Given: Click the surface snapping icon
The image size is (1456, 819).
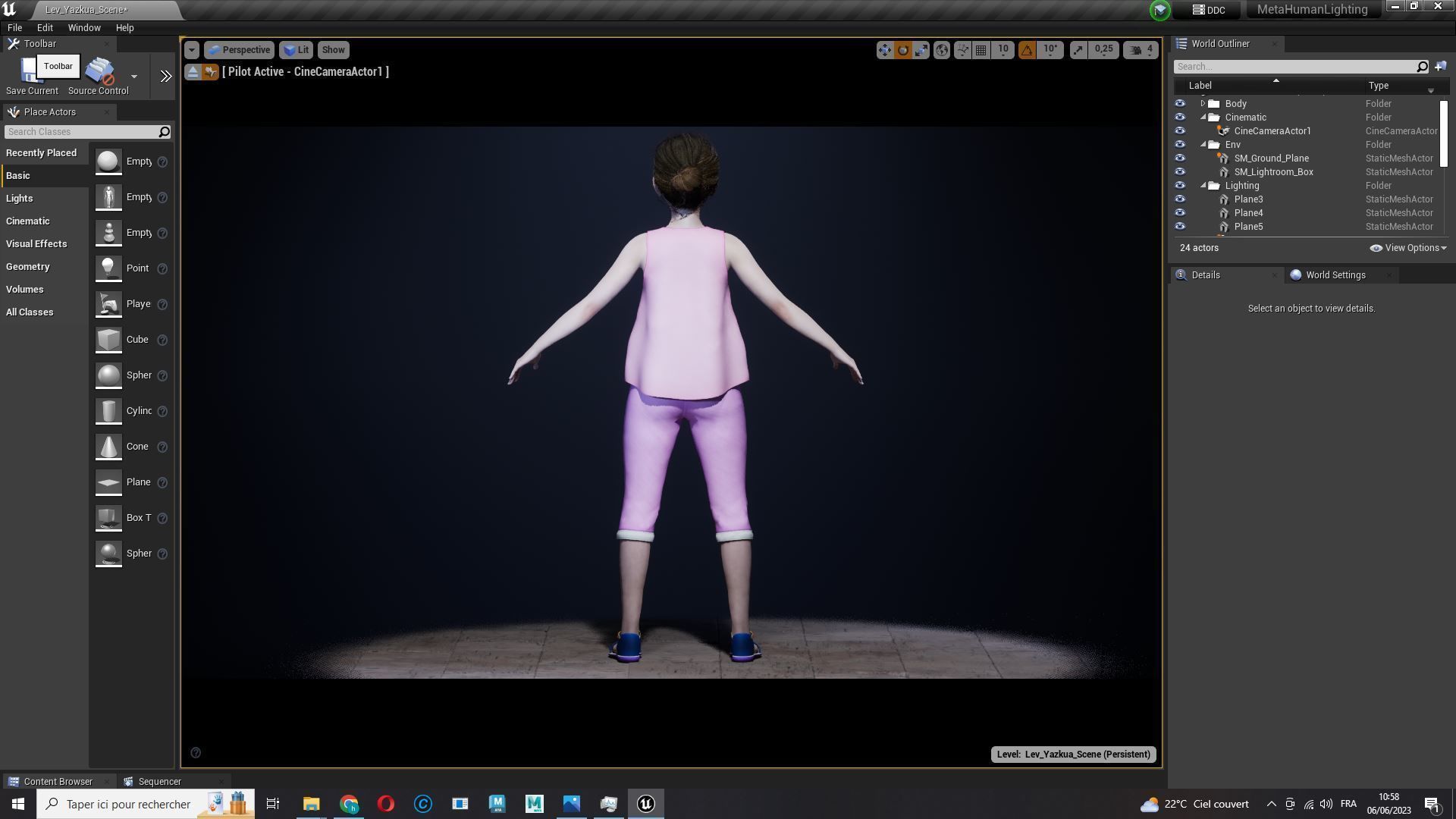Looking at the screenshot, I should 962,50.
